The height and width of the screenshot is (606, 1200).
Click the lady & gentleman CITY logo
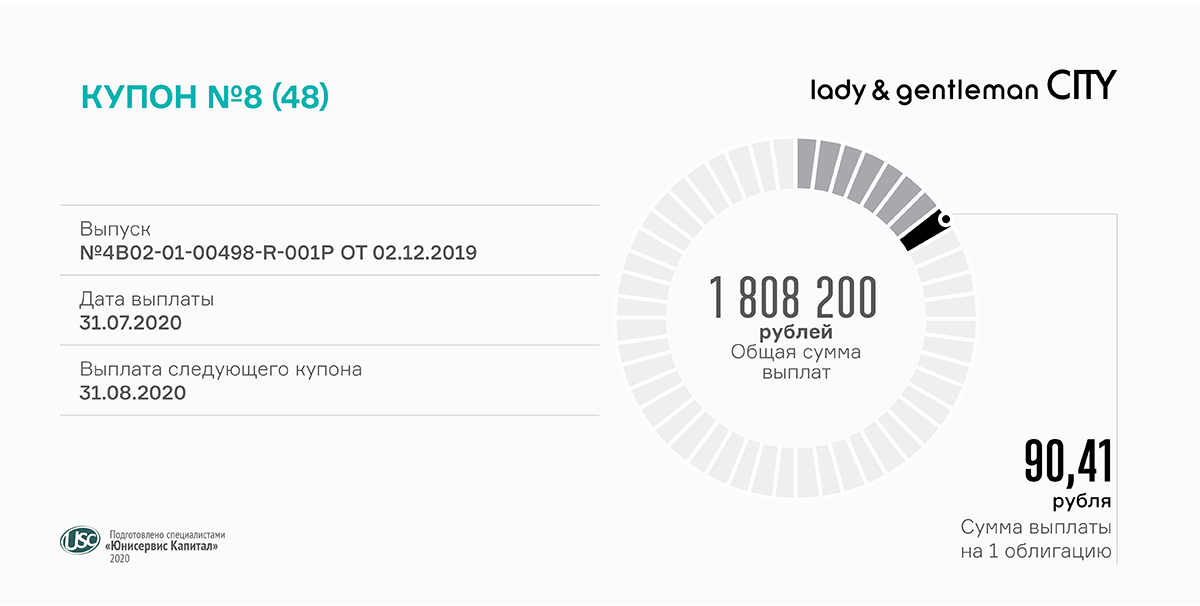pyautogui.click(x=962, y=88)
